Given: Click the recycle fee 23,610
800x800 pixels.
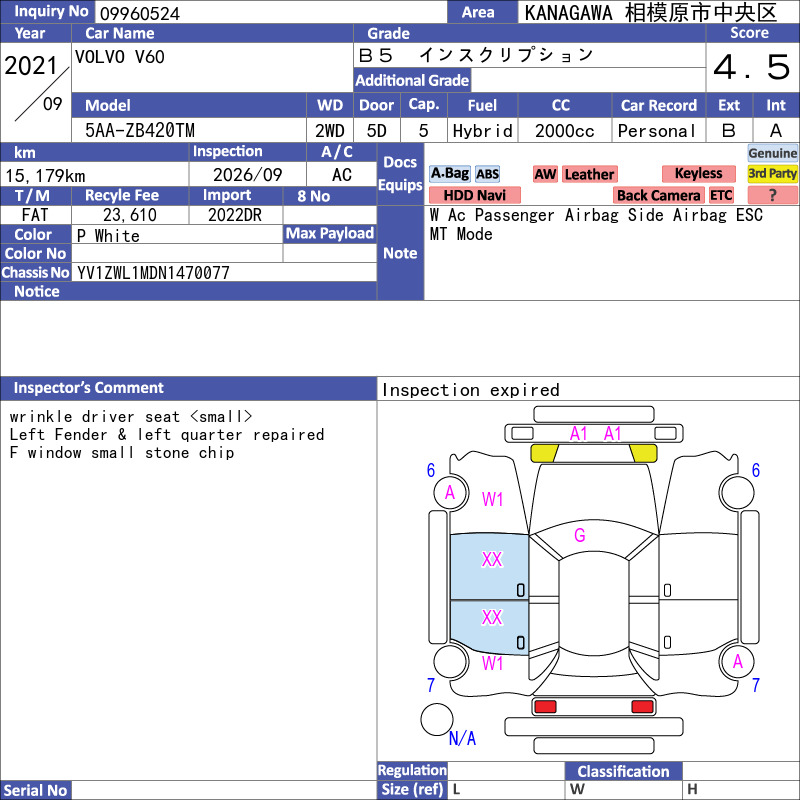Looking at the screenshot, I should coord(130,215).
